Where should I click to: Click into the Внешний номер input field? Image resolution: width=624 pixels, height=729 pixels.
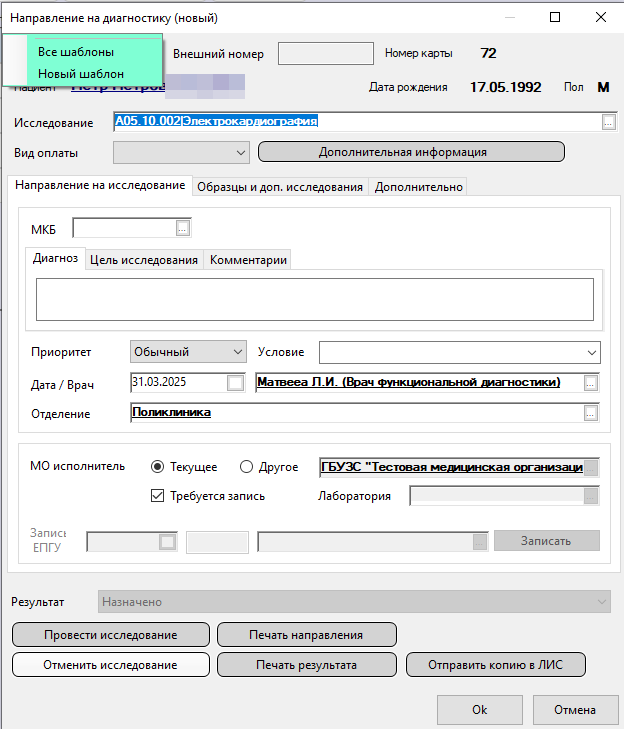[325, 53]
